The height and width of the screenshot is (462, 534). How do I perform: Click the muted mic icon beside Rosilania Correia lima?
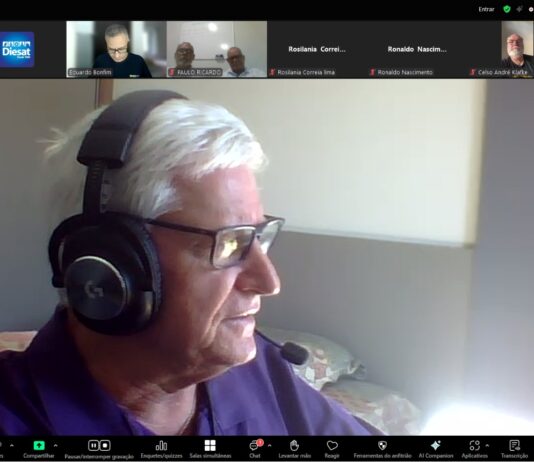(272, 72)
